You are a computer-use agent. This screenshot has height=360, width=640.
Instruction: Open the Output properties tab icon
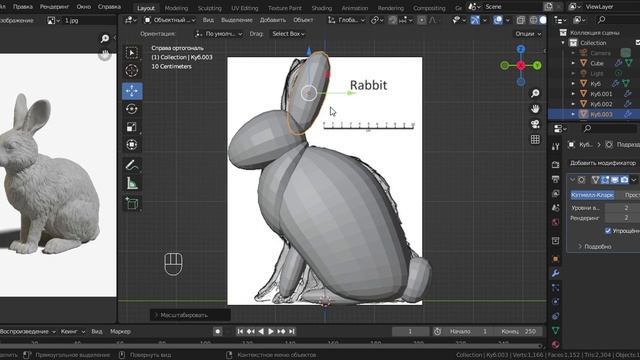(556, 179)
